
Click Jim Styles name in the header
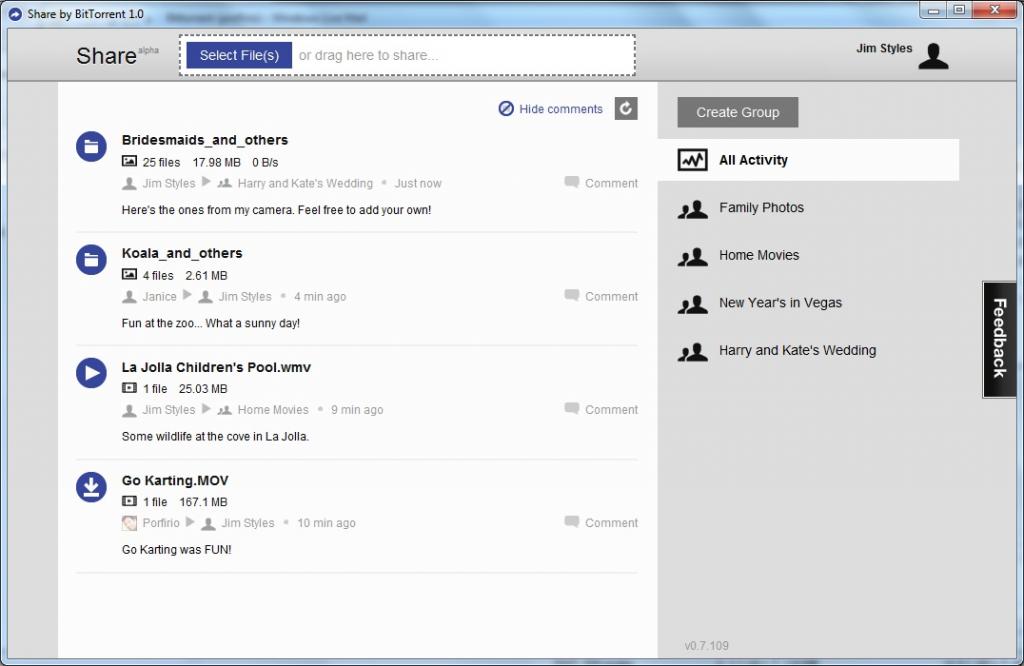tap(884, 48)
